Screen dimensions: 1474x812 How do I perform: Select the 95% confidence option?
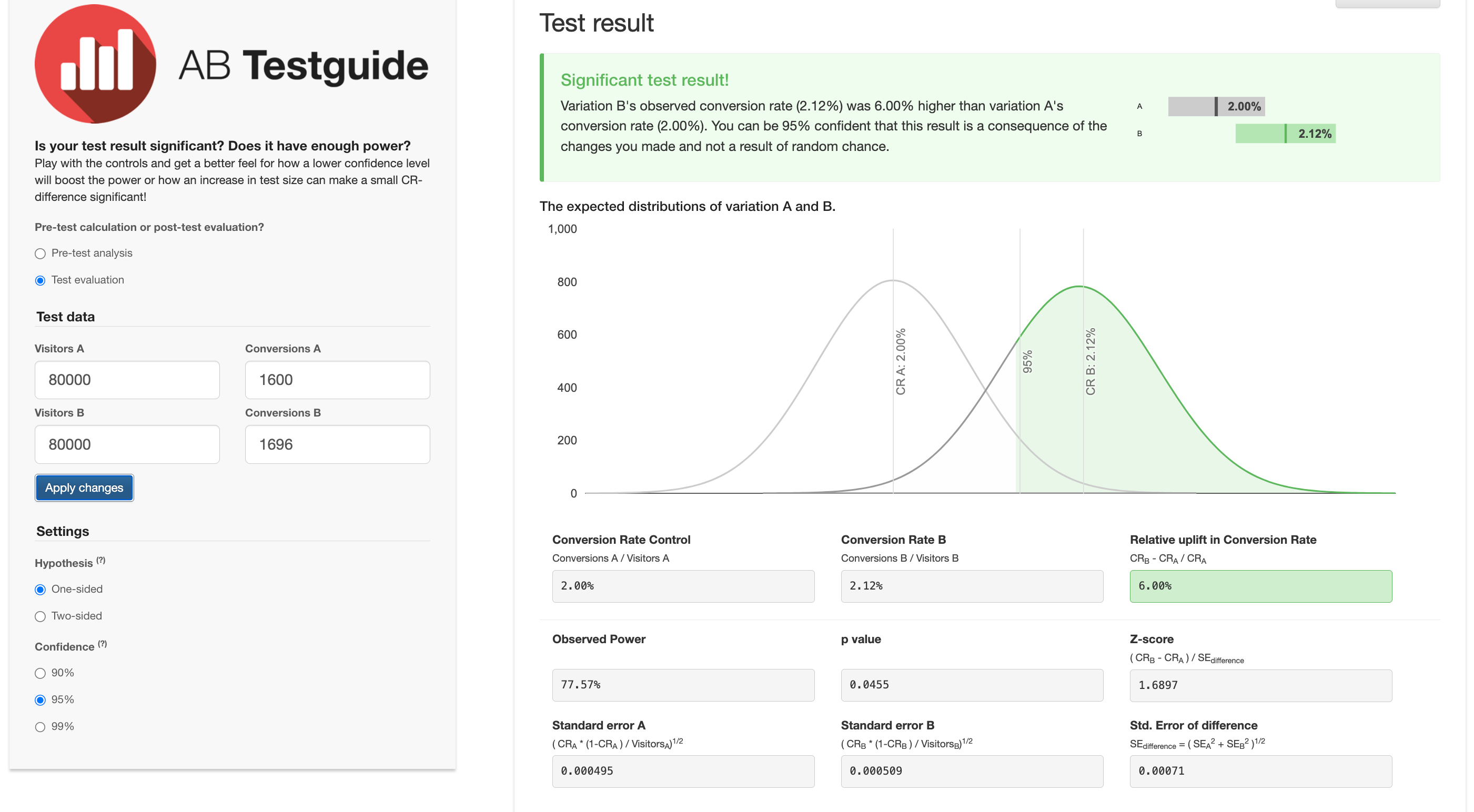[40, 700]
